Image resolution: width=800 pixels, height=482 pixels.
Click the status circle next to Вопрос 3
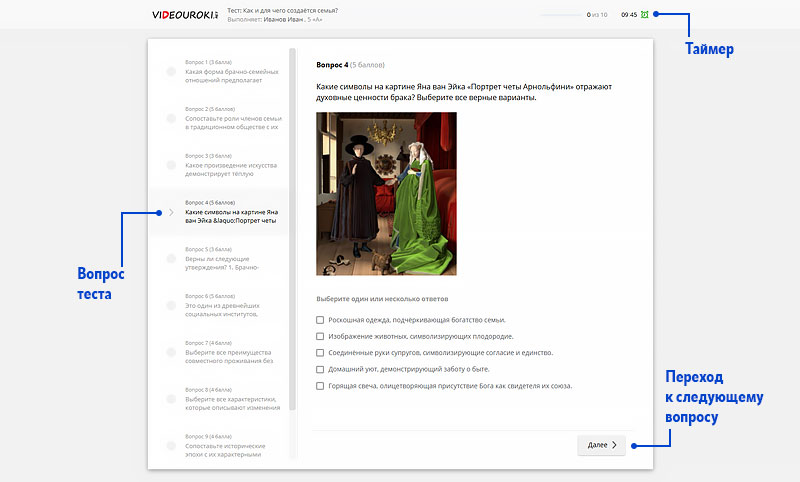tap(171, 165)
